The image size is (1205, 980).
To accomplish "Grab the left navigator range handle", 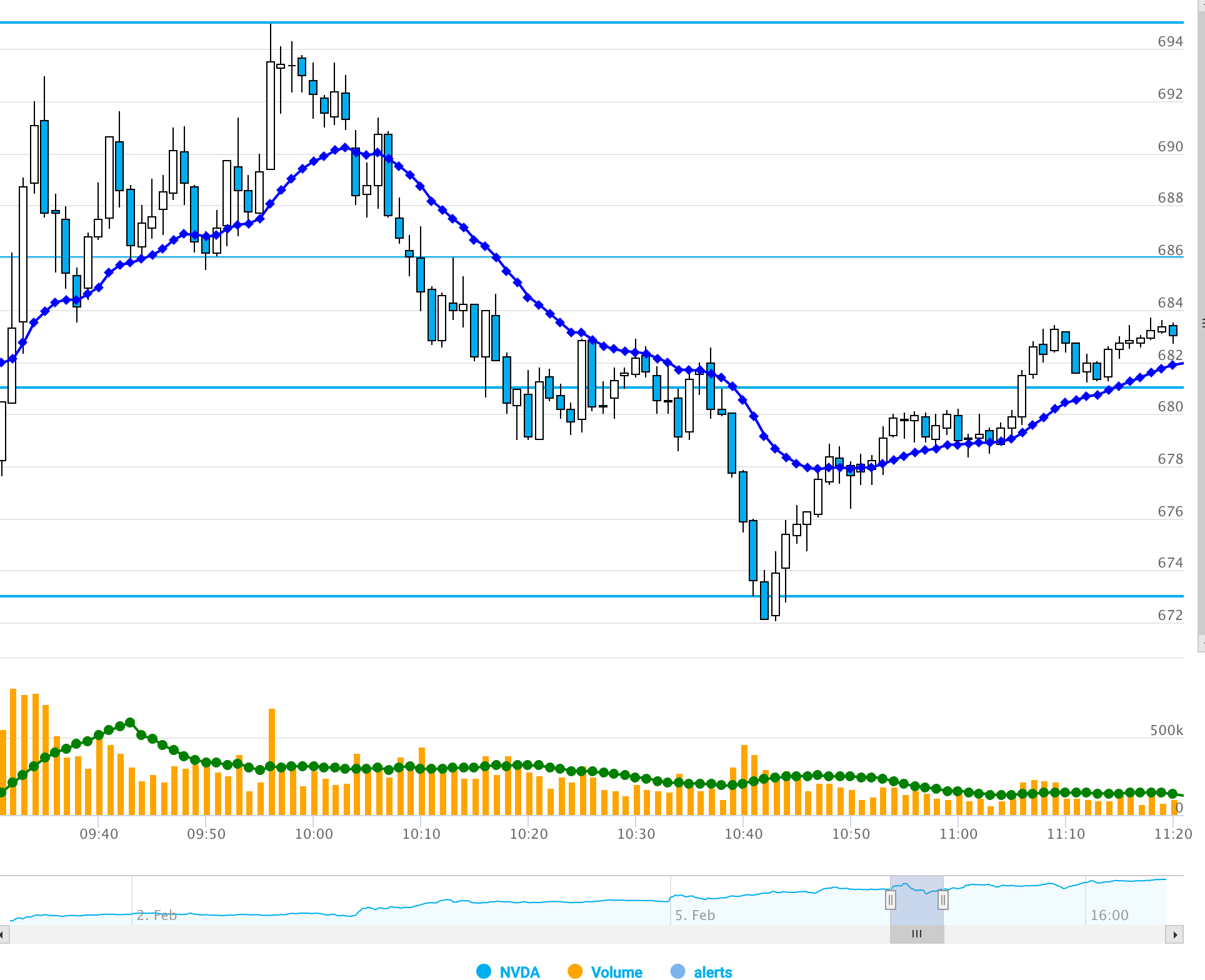I will point(891,900).
